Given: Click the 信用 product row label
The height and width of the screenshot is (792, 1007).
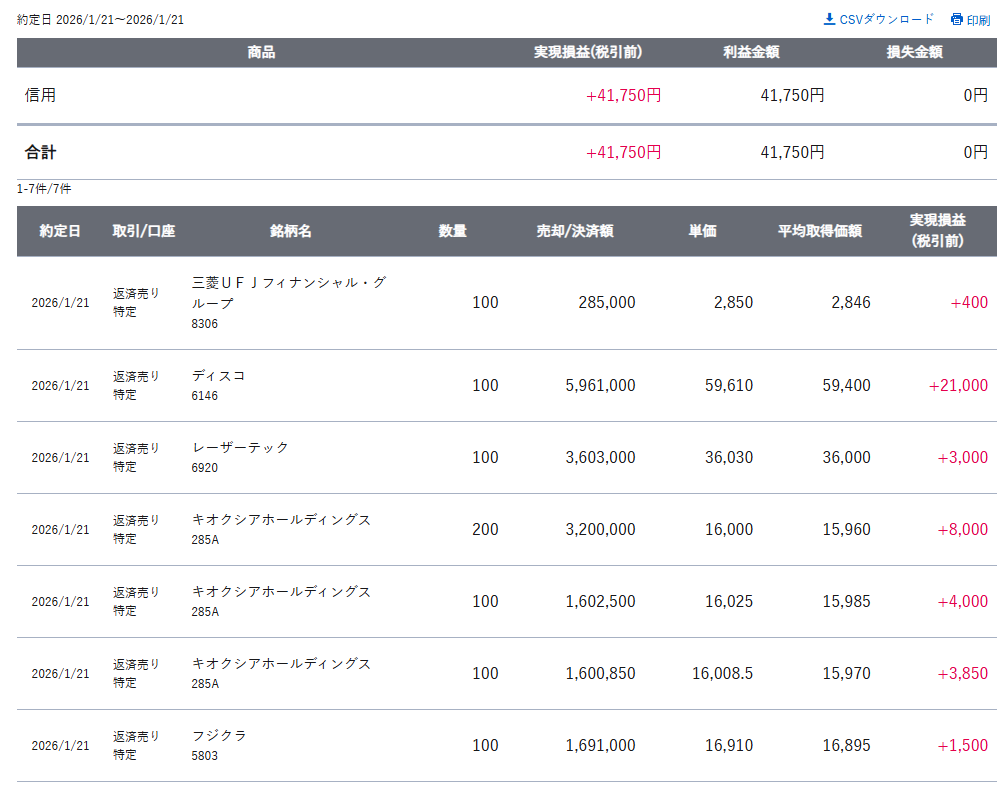Looking at the screenshot, I should tap(40, 95).
